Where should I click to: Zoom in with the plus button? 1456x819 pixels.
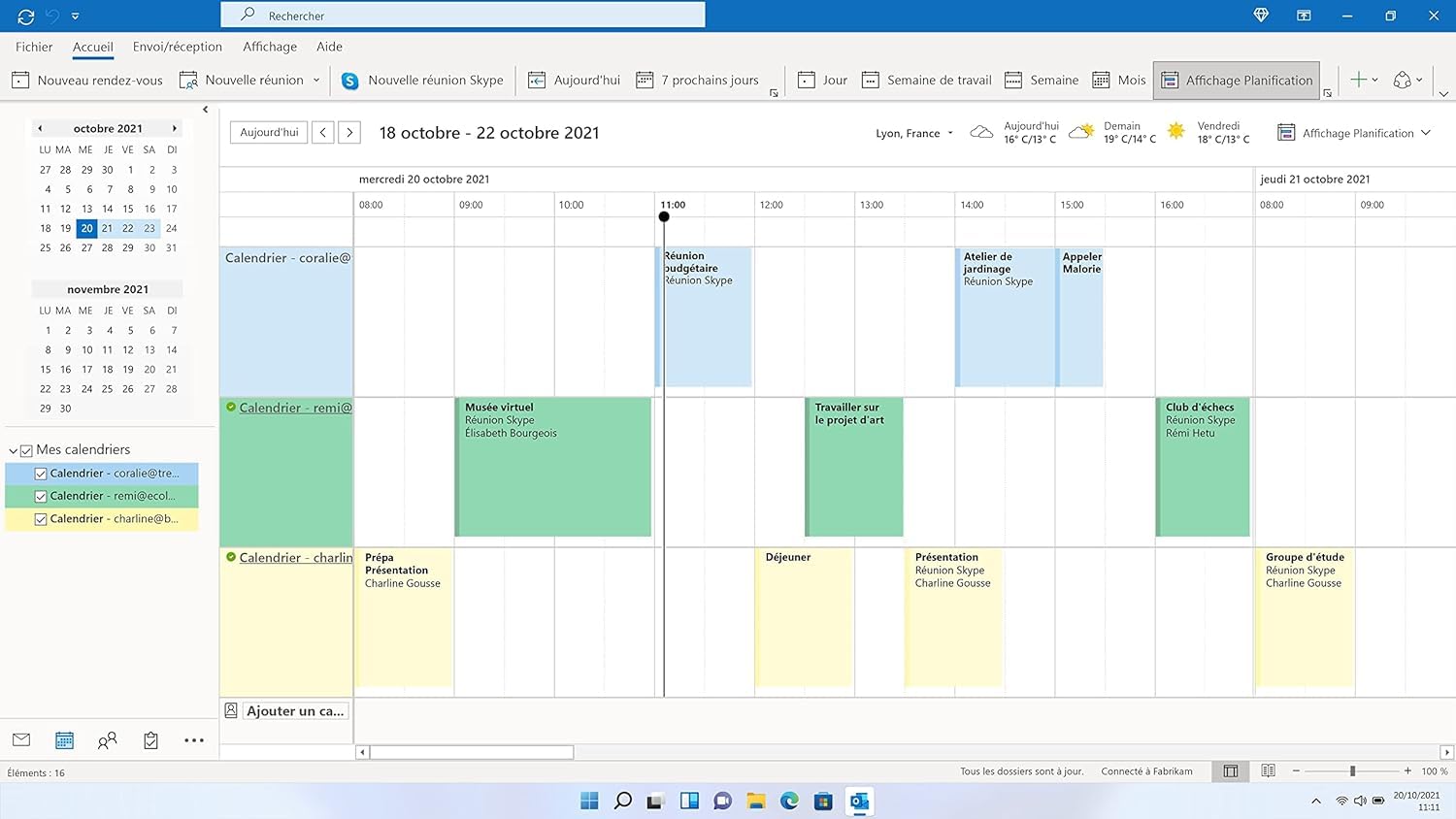(1407, 771)
